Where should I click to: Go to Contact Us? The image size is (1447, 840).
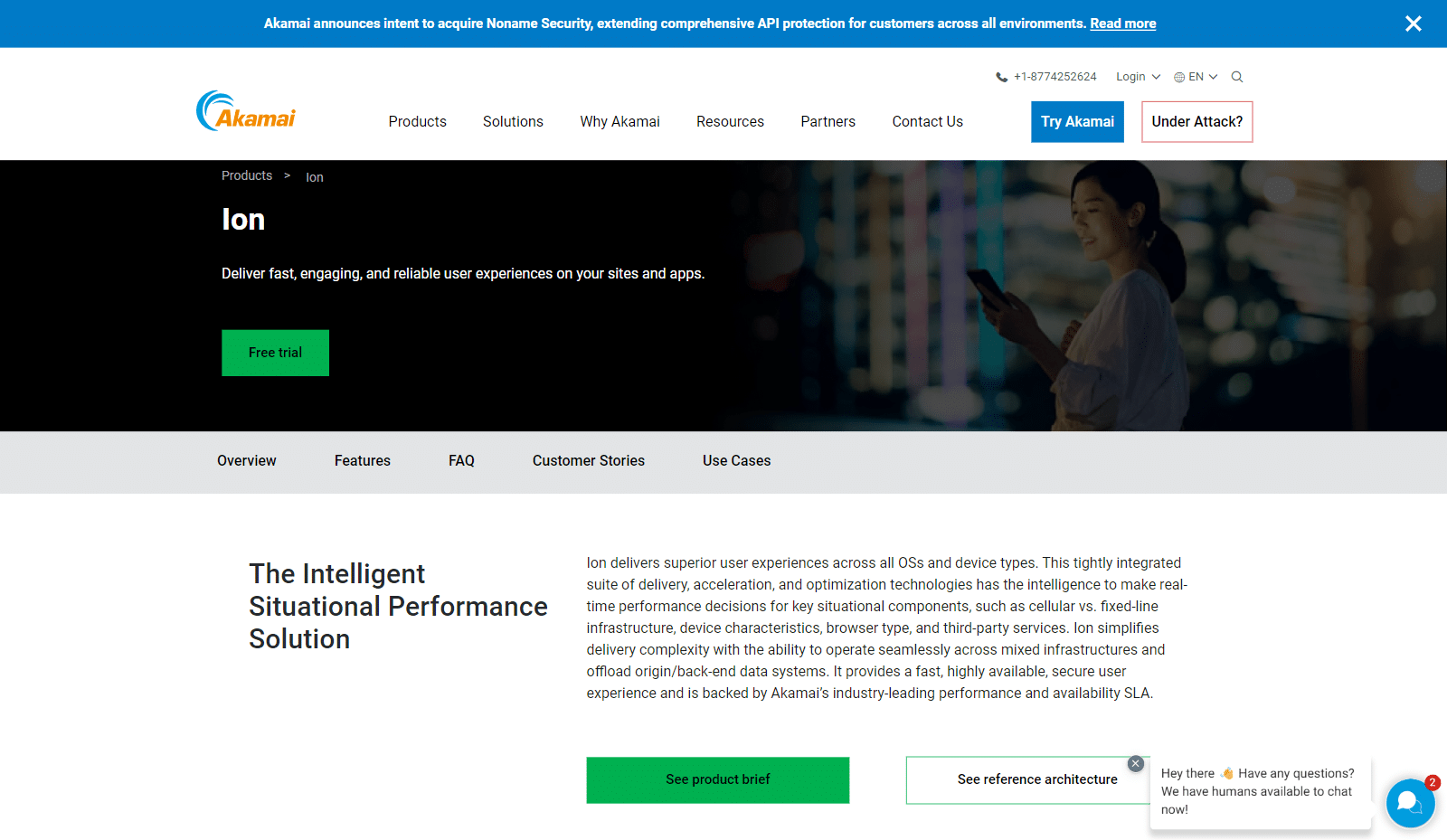(x=927, y=121)
